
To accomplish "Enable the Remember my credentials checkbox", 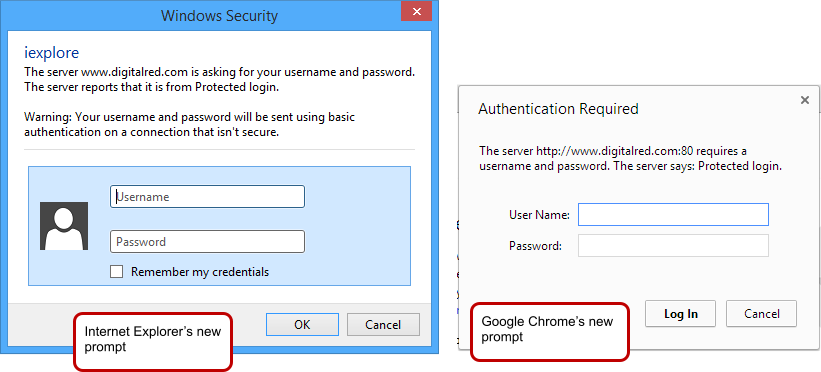I will click(x=116, y=271).
